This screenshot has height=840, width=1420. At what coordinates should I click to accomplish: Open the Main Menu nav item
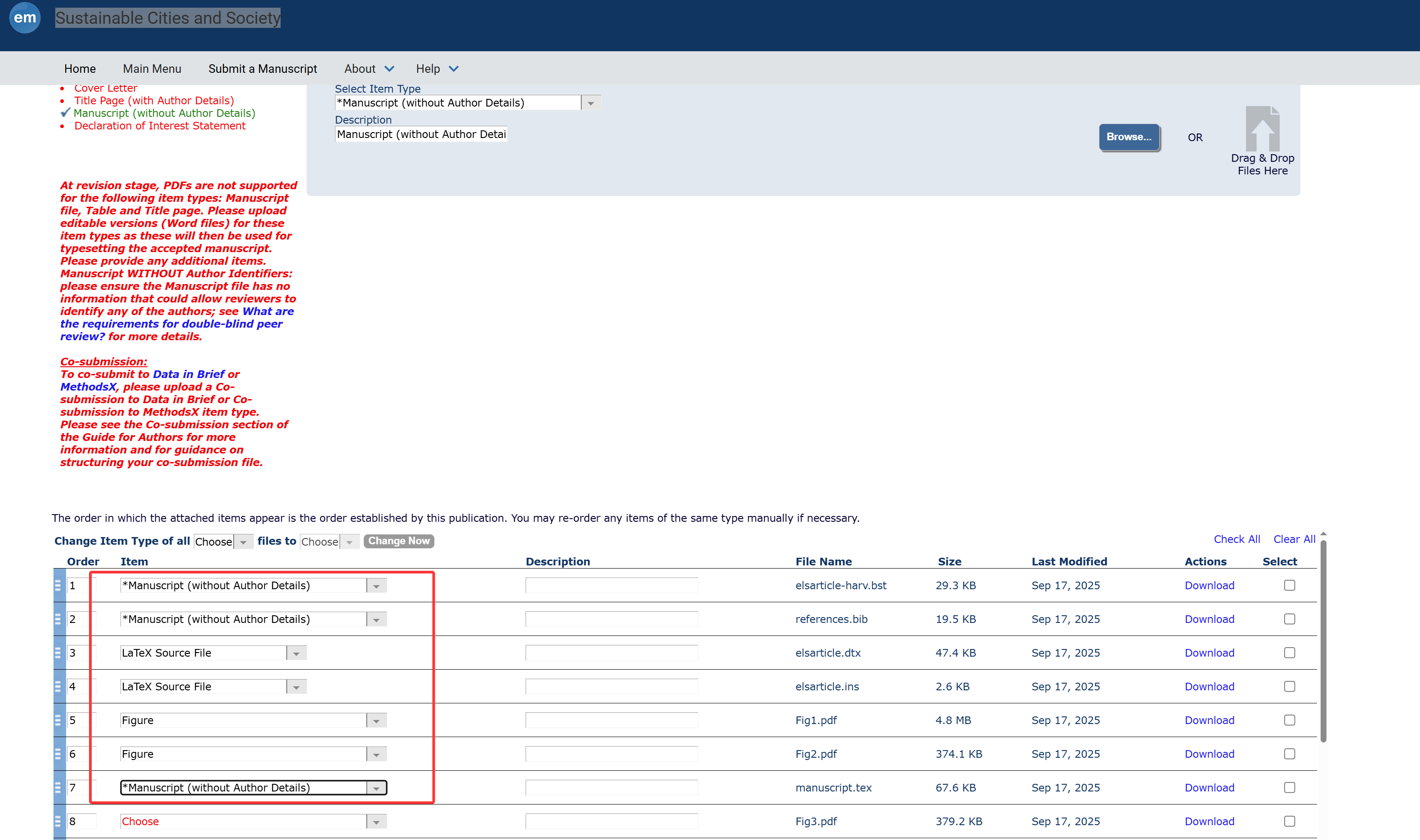tap(152, 68)
